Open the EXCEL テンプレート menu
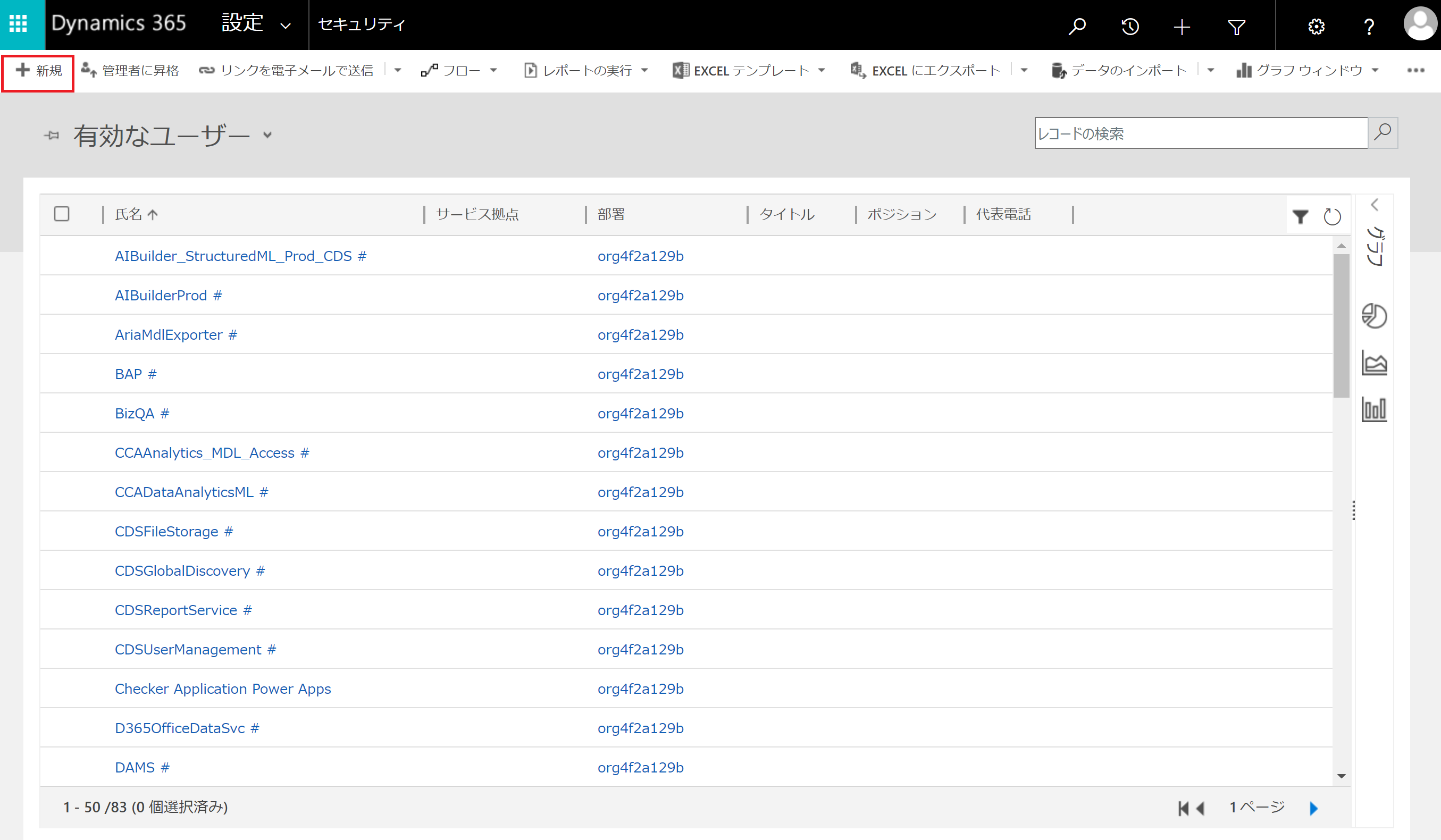Viewport: 1441px width, 840px height. tap(749, 70)
